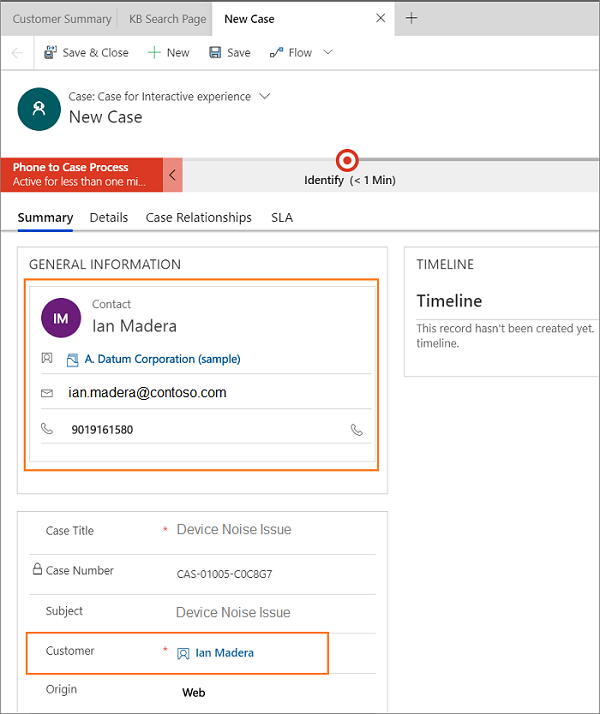Click the case entity avatar icon
This screenshot has width=600, height=714.
[39, 109]
